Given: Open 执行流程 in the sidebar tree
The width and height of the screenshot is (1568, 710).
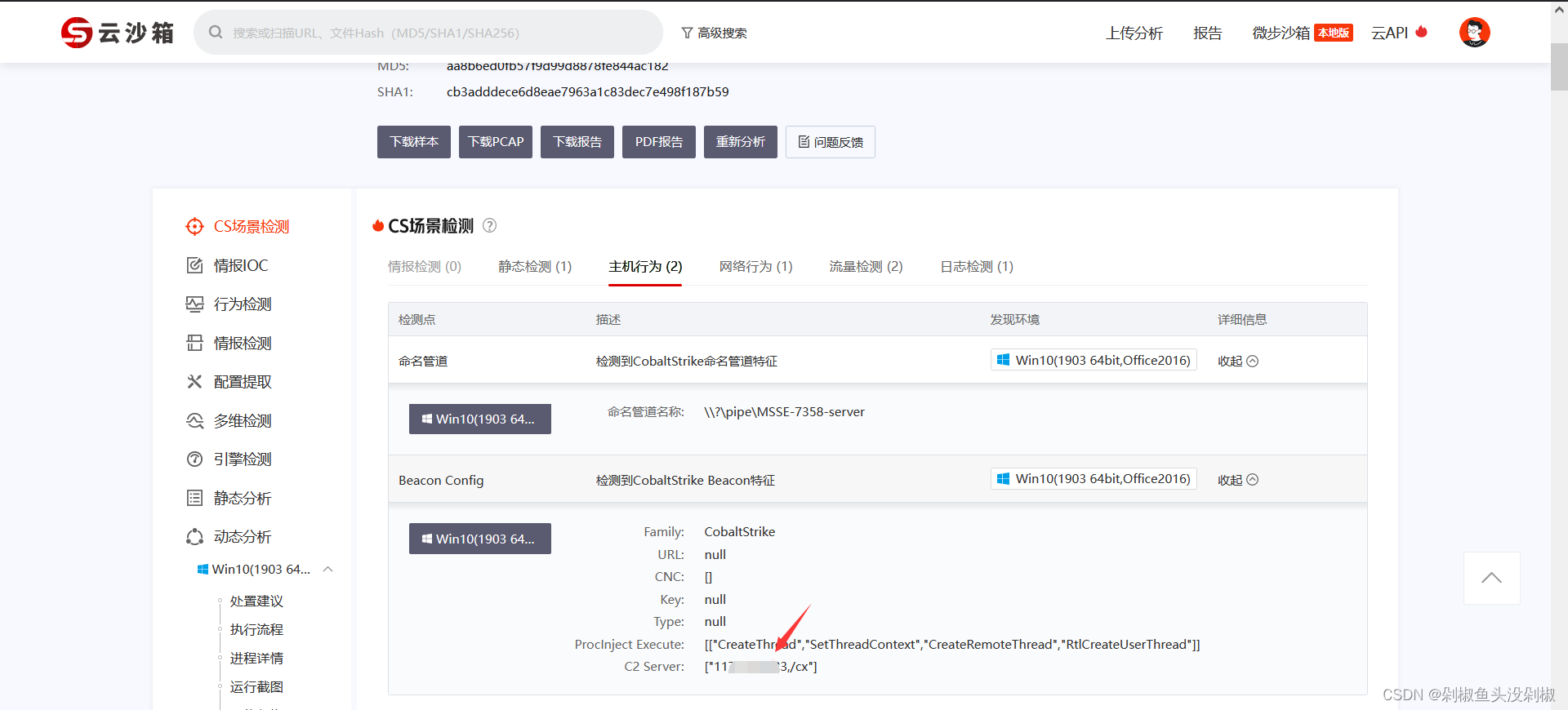Looking at the screenshot, I should 256,630.
